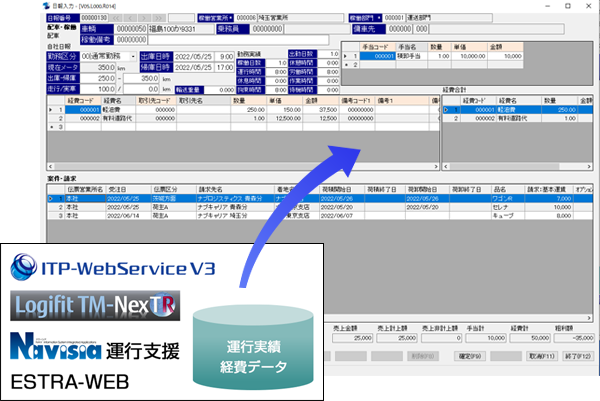Go to previous record with < button

click(130, 18)
